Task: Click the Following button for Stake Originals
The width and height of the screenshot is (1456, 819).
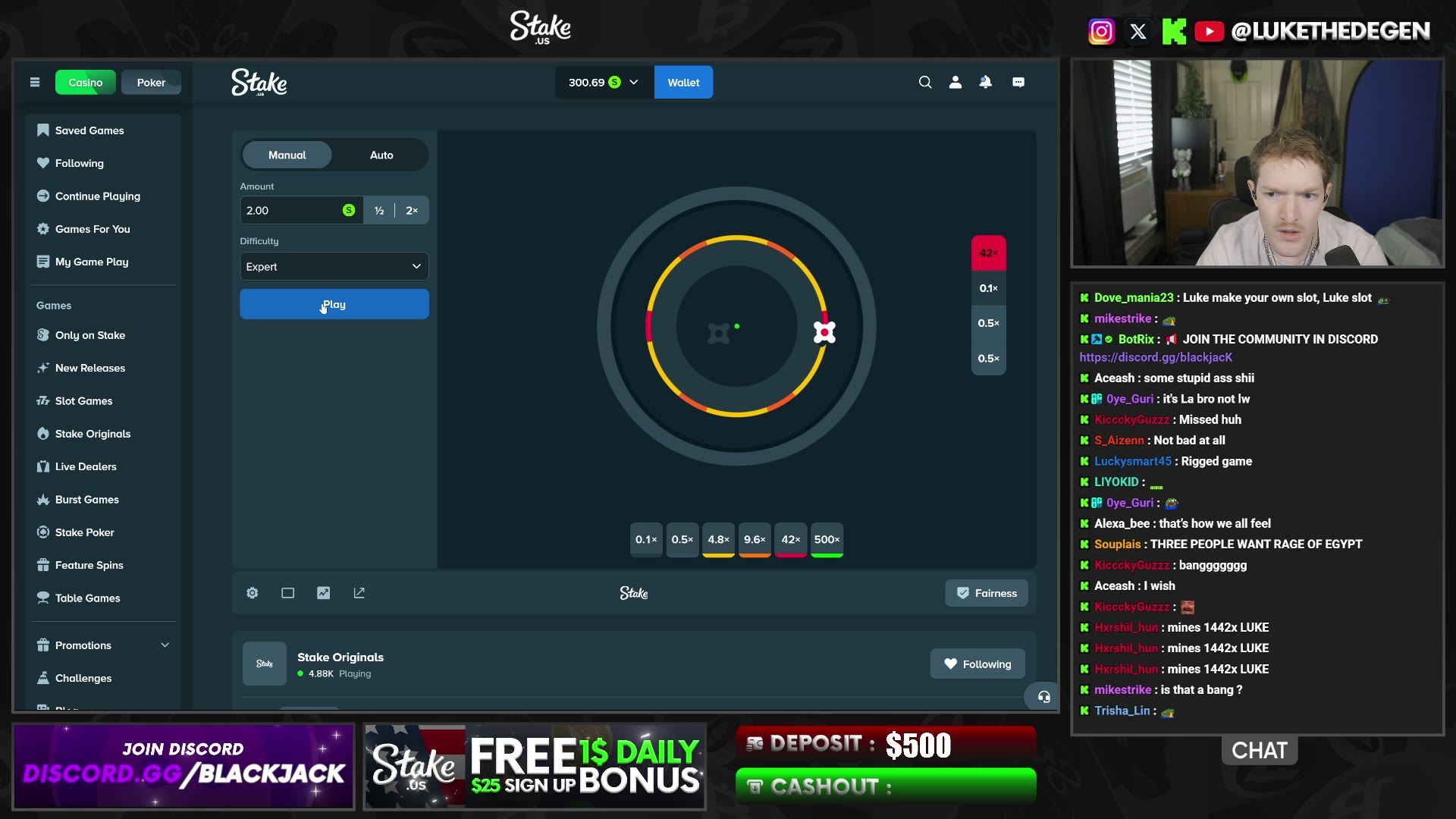Action: [977, 664]
